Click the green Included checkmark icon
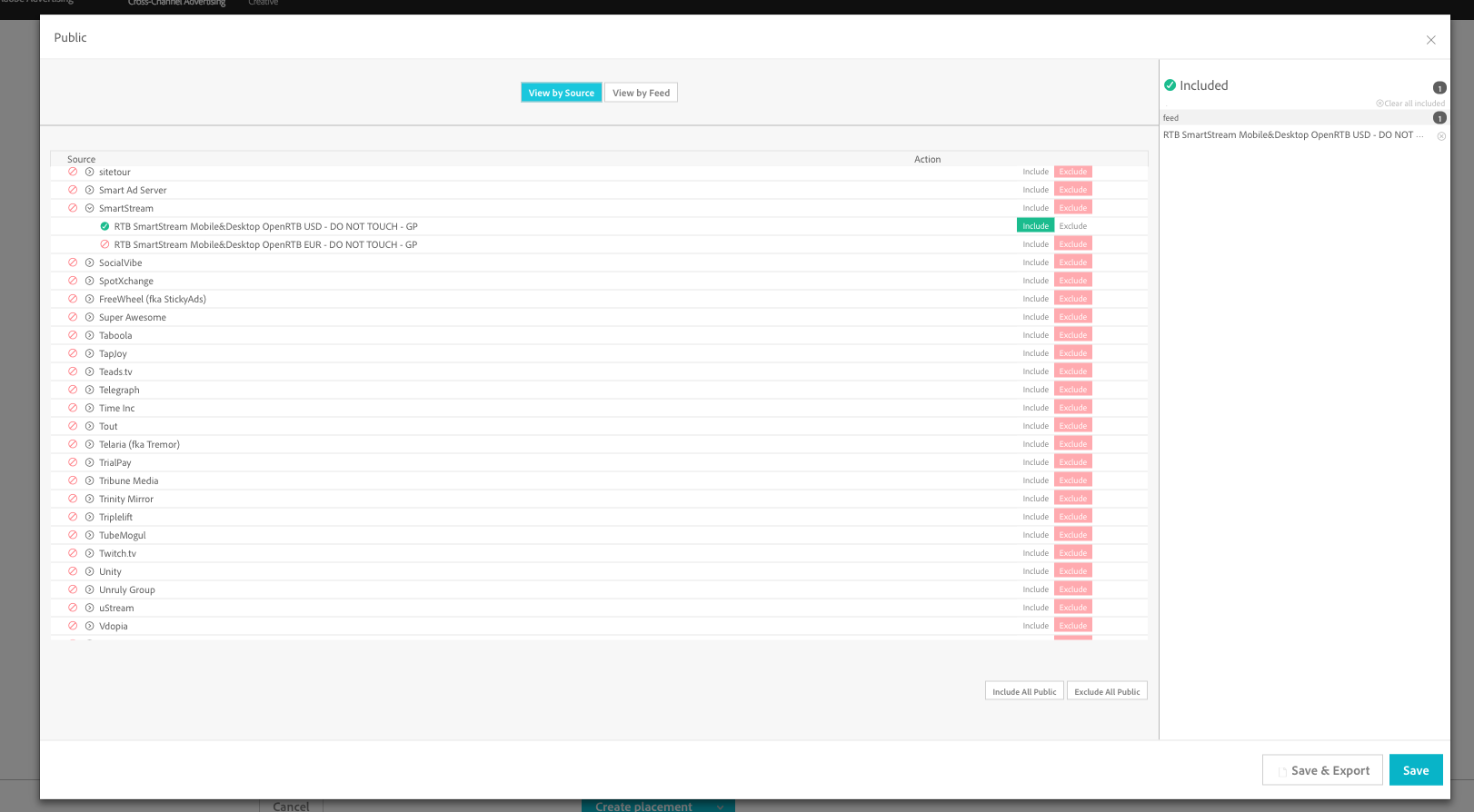The image size is (1474, 812). [1170, 85]
